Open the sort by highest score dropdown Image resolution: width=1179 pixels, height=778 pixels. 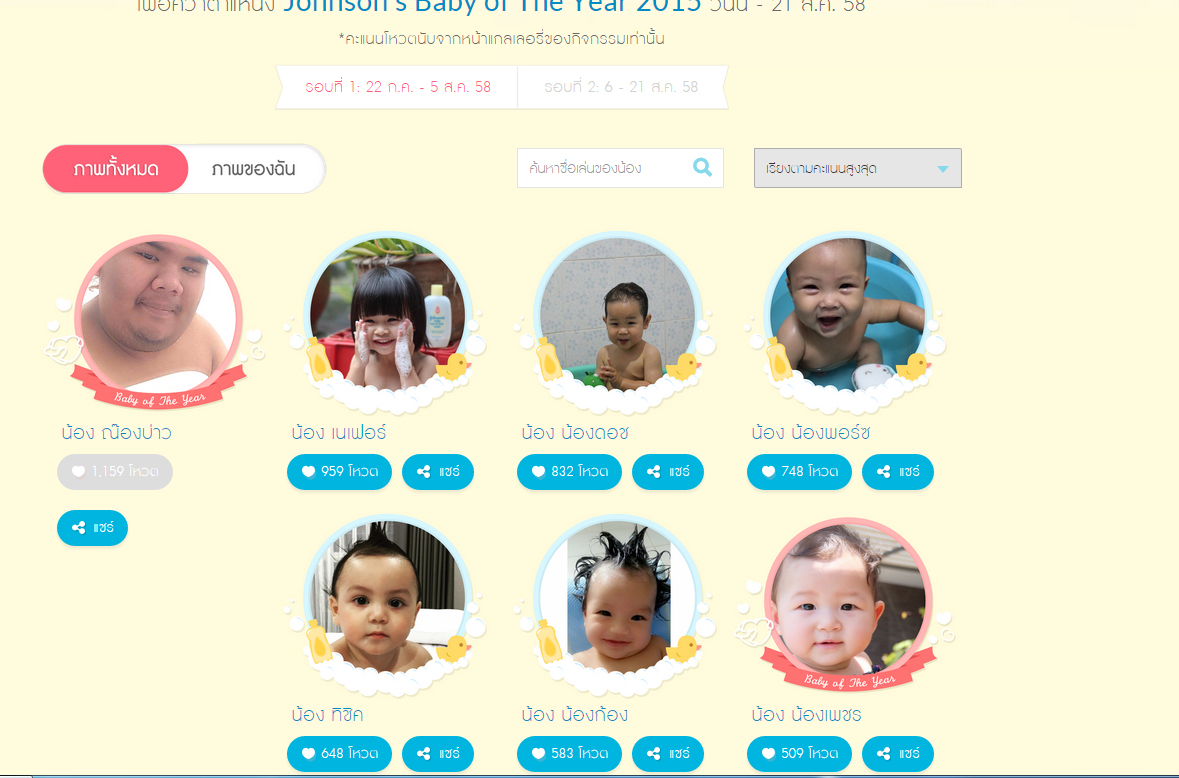858,168
